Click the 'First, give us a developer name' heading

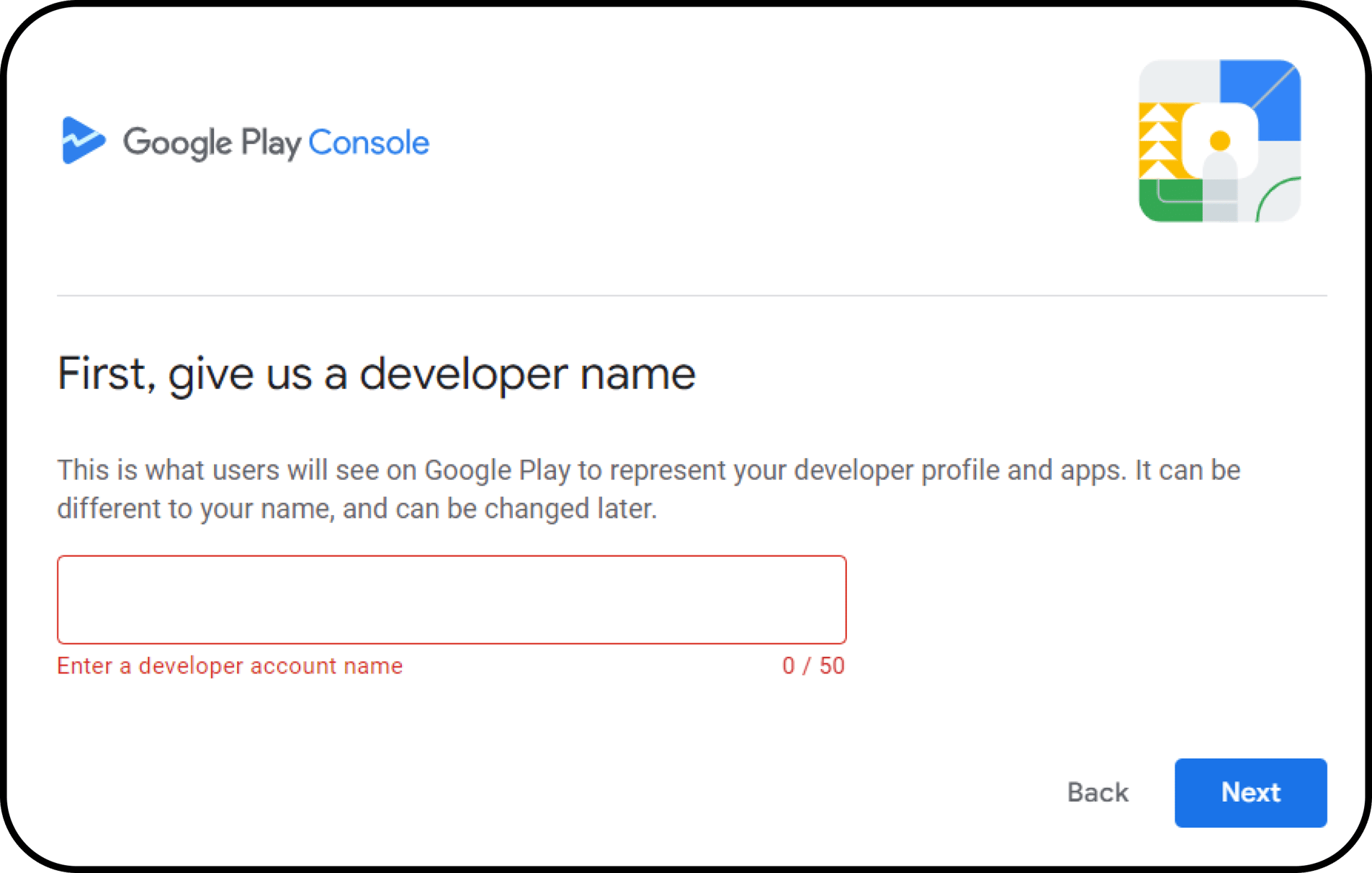coord(376,373)
